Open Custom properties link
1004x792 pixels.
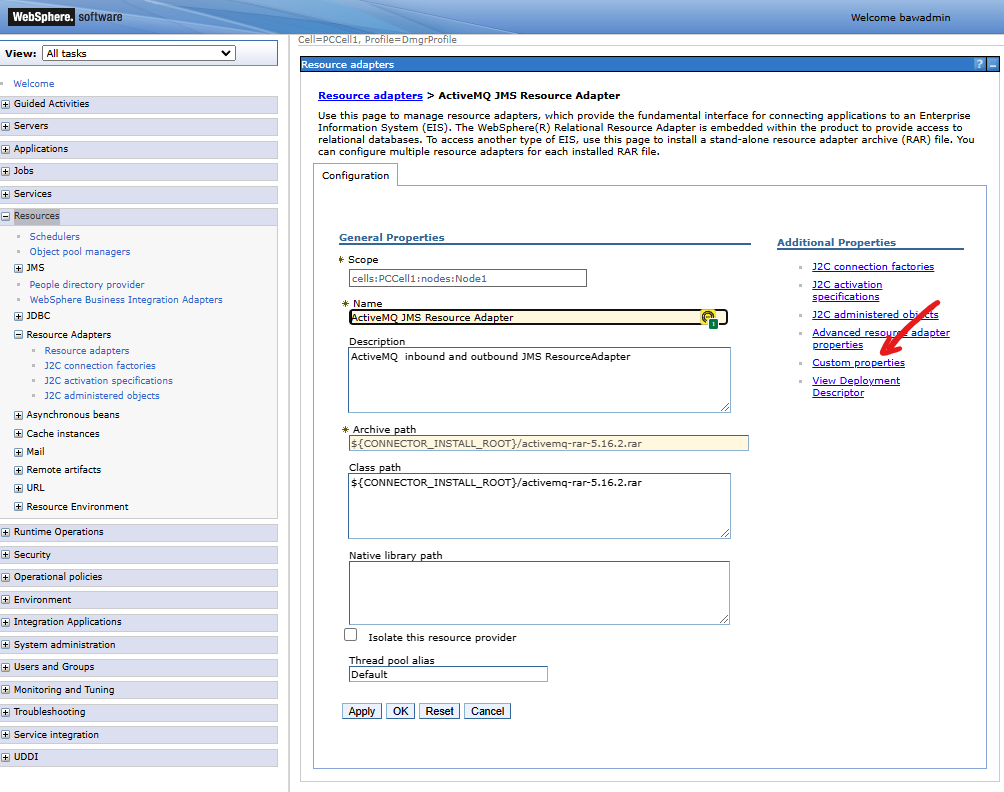click(858, 362)
